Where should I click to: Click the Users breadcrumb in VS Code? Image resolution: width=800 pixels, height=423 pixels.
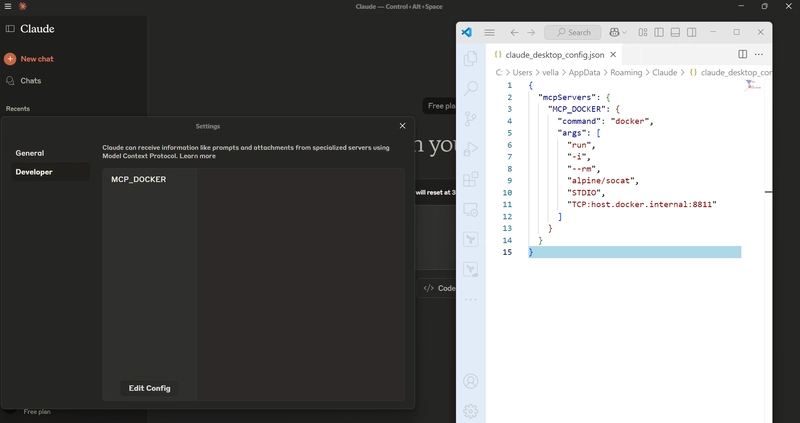[522, 72]
